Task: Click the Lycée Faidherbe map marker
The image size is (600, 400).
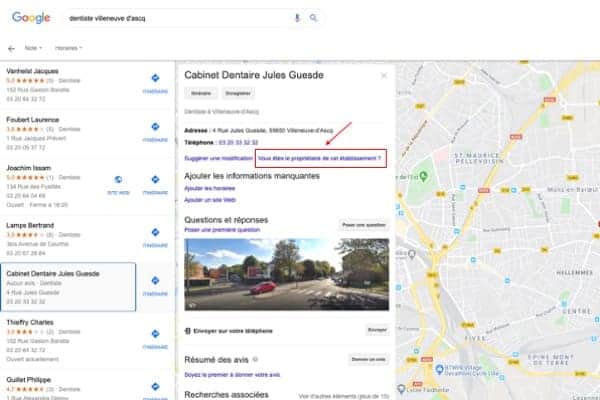Action: coord(401,389)
